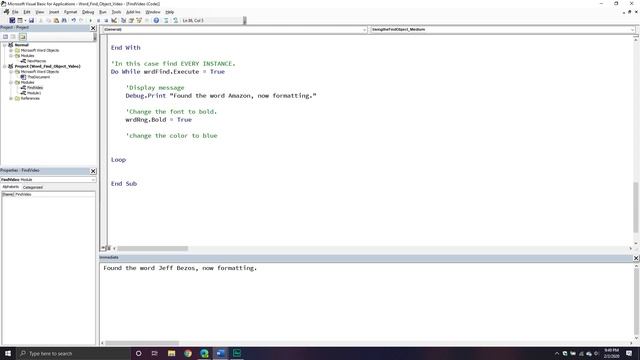Open Chrome from the taskbar
640x360 pixels.
188,353
